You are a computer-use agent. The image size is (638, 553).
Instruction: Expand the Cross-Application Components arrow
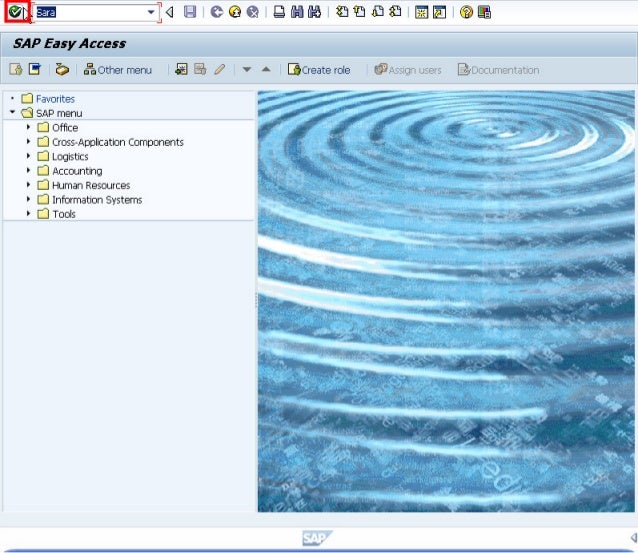[28, 141]
